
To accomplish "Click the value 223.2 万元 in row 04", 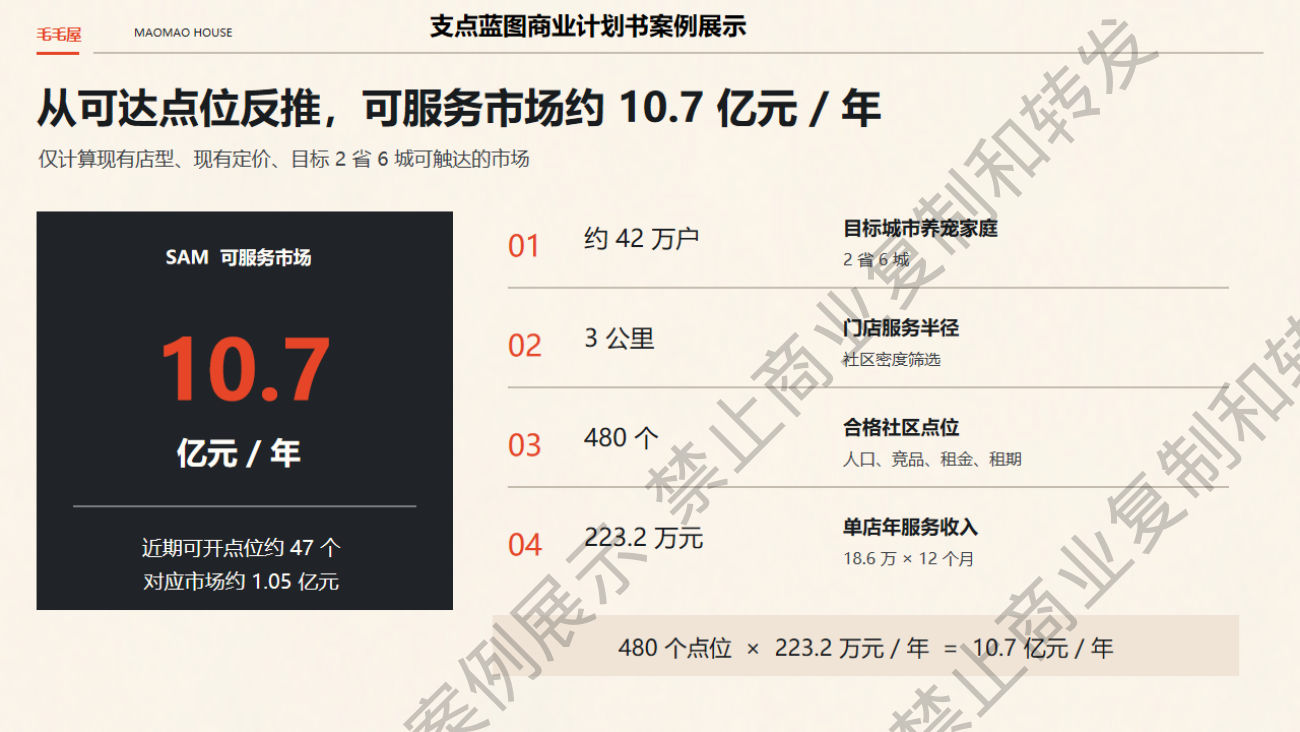I will (644, 538).
